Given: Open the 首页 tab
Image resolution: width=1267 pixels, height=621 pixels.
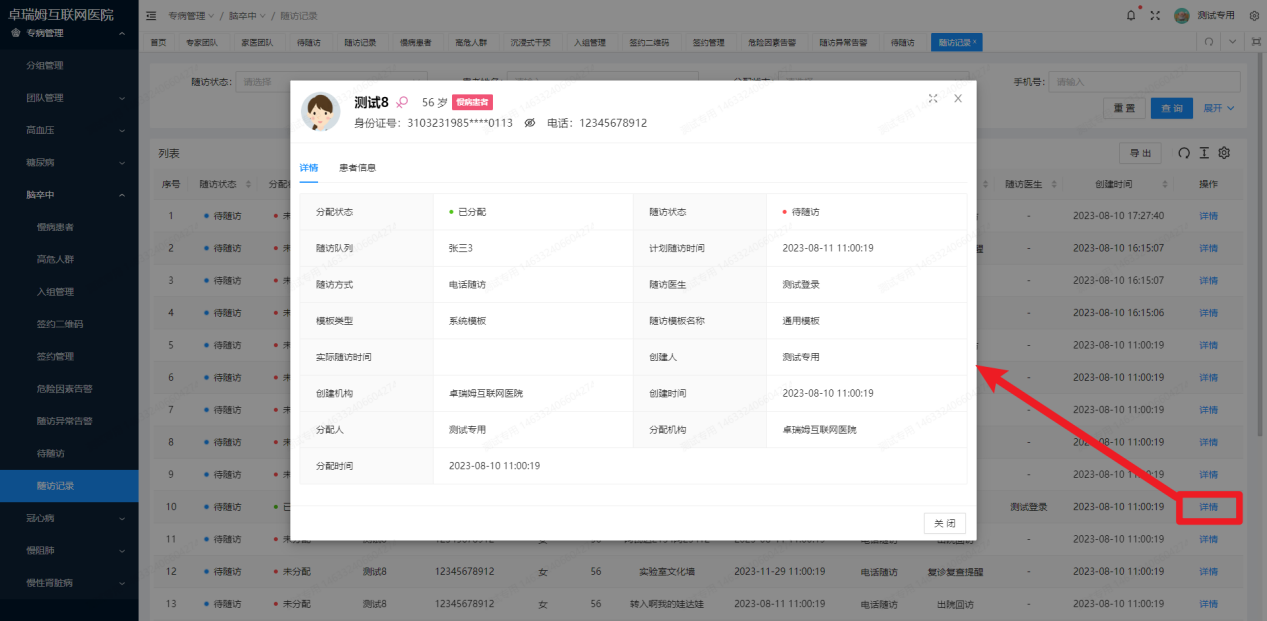Looking at the screenshot, I should [158, 43].
